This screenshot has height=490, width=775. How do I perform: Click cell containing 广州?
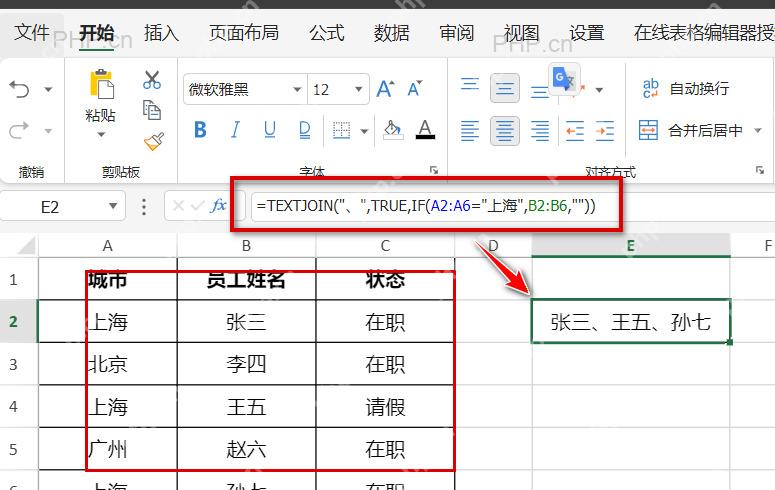[x=108, y=449]
